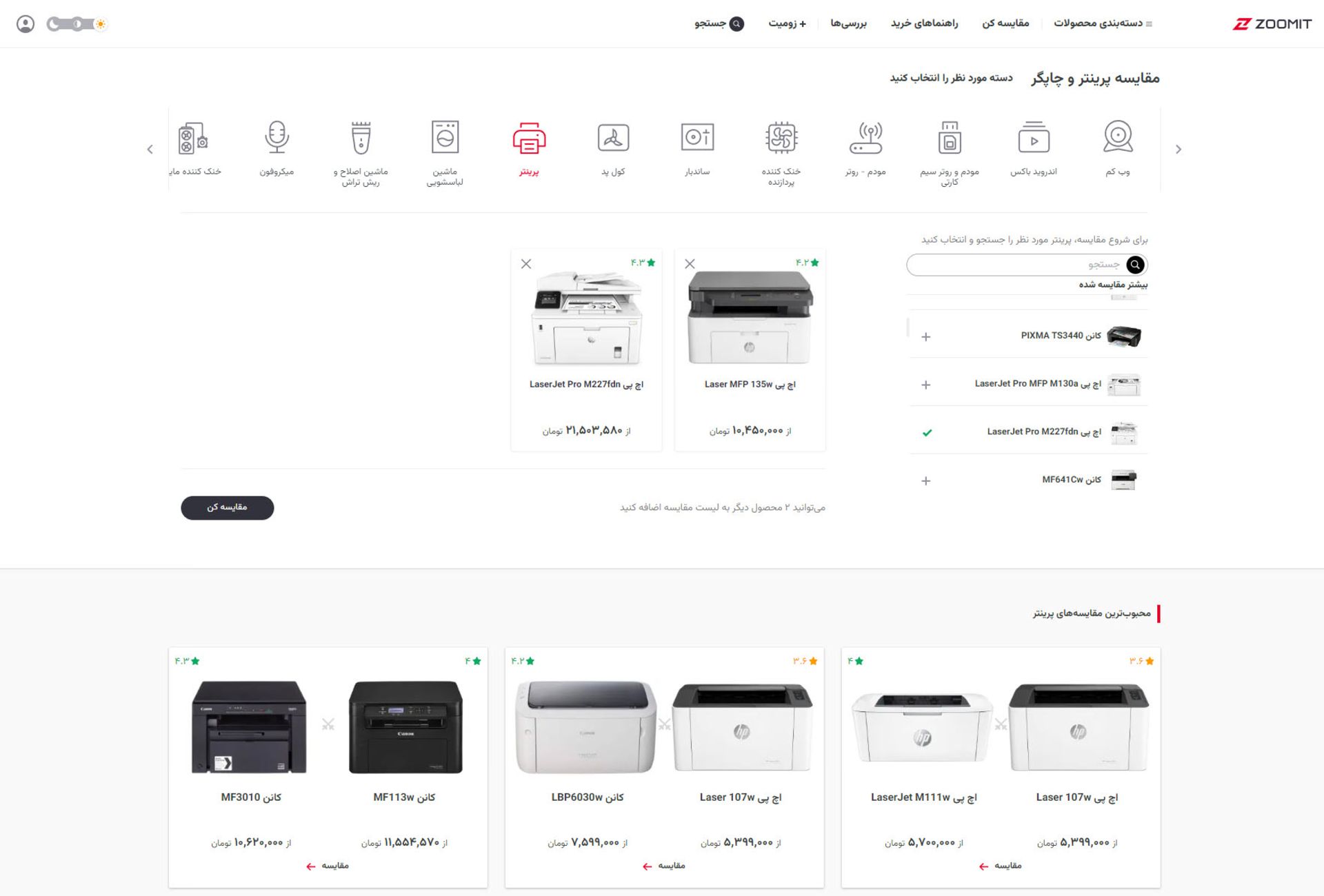
Task: Open the user profile icon
Action: click(x=26, y=24)
